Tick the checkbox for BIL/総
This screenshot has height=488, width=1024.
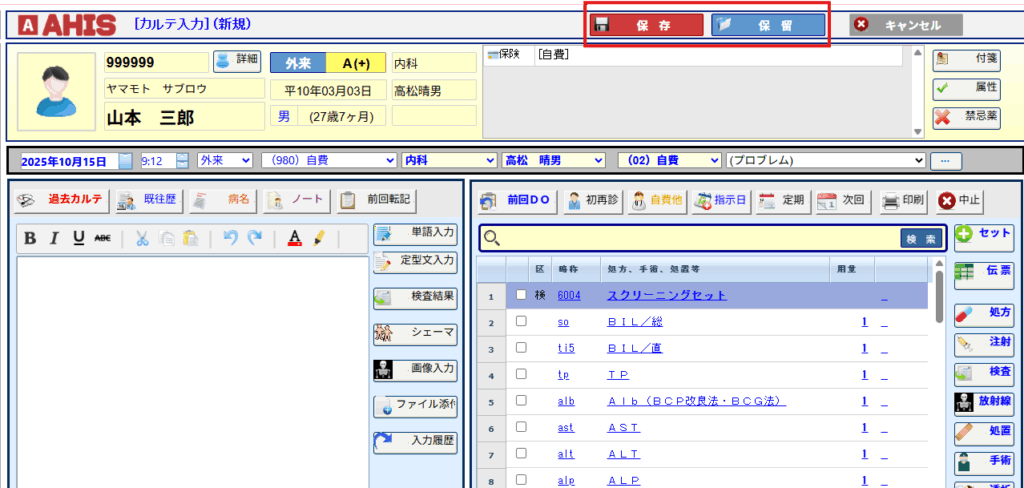point(521,322)
